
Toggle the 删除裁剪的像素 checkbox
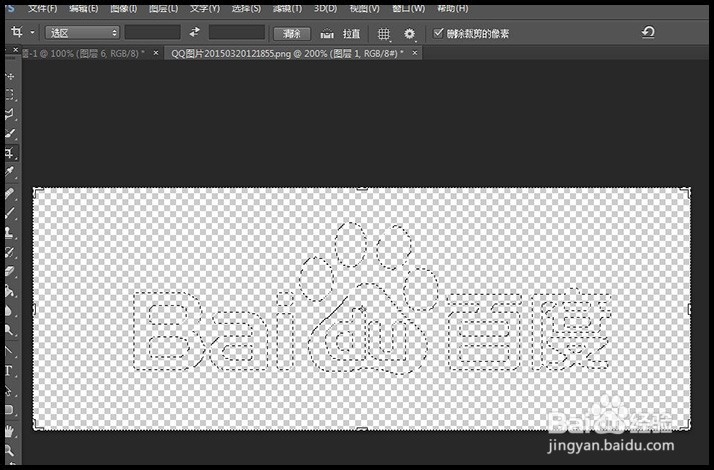(x=438, y=33)
